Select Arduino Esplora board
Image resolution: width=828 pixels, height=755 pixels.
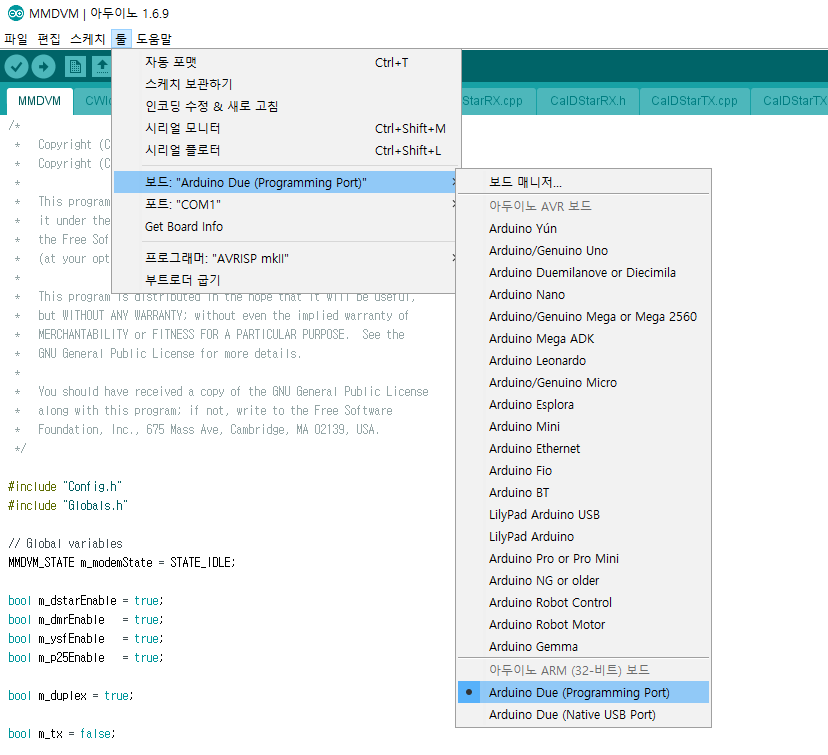click(x=583, y=404)
